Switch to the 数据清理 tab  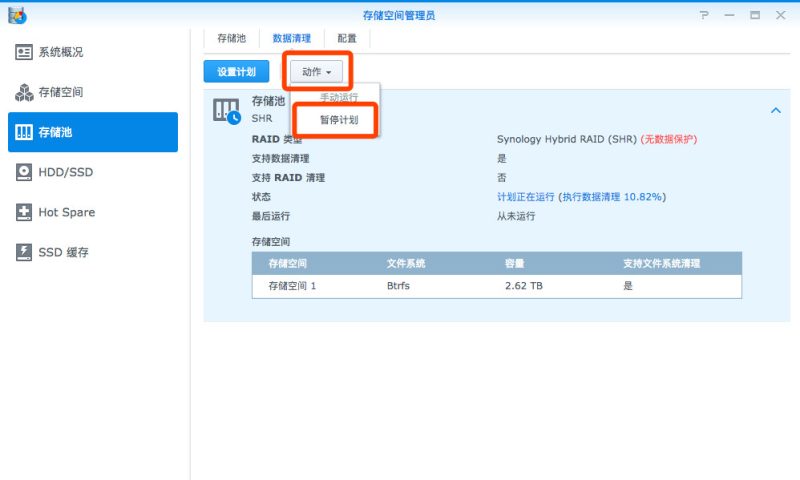292,38
